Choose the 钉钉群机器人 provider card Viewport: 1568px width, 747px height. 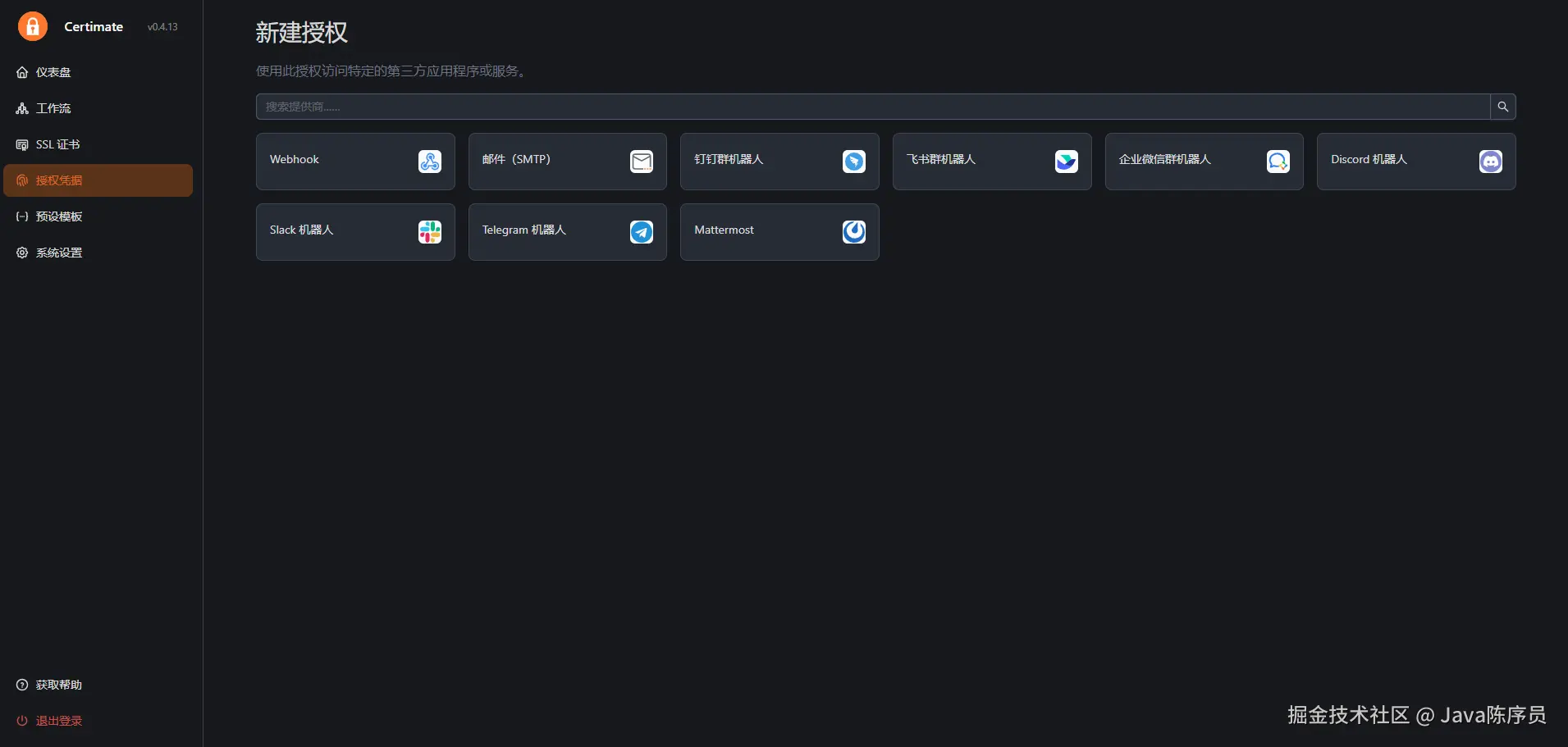pyautogui.click(x=779, y=162)
